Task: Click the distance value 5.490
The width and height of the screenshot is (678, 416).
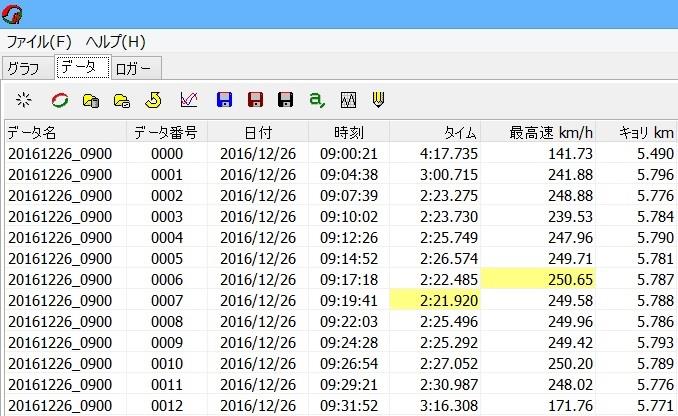Action: tap(655, 154)
